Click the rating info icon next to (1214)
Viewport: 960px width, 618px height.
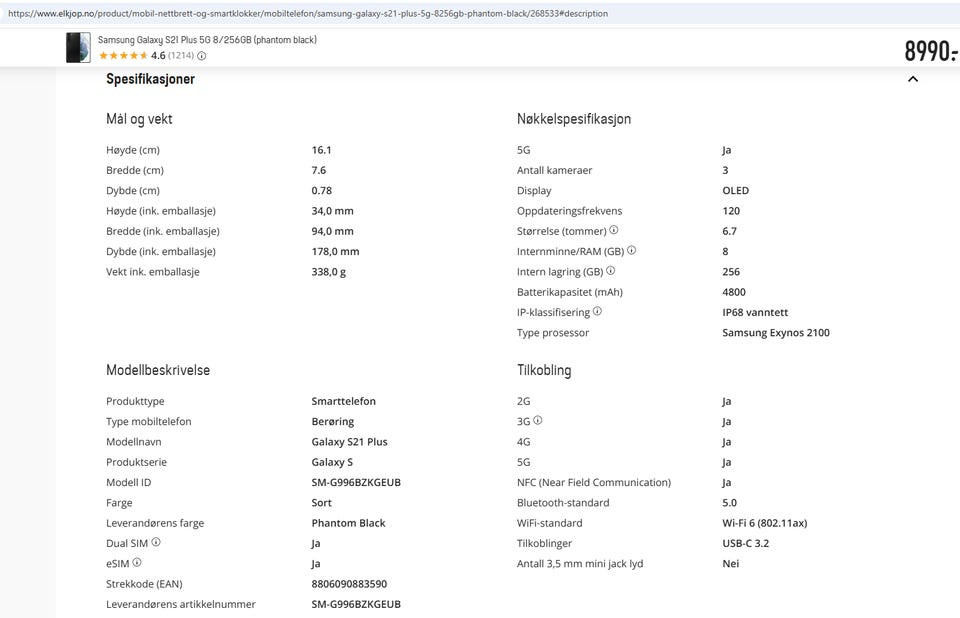tap(201, 56)
